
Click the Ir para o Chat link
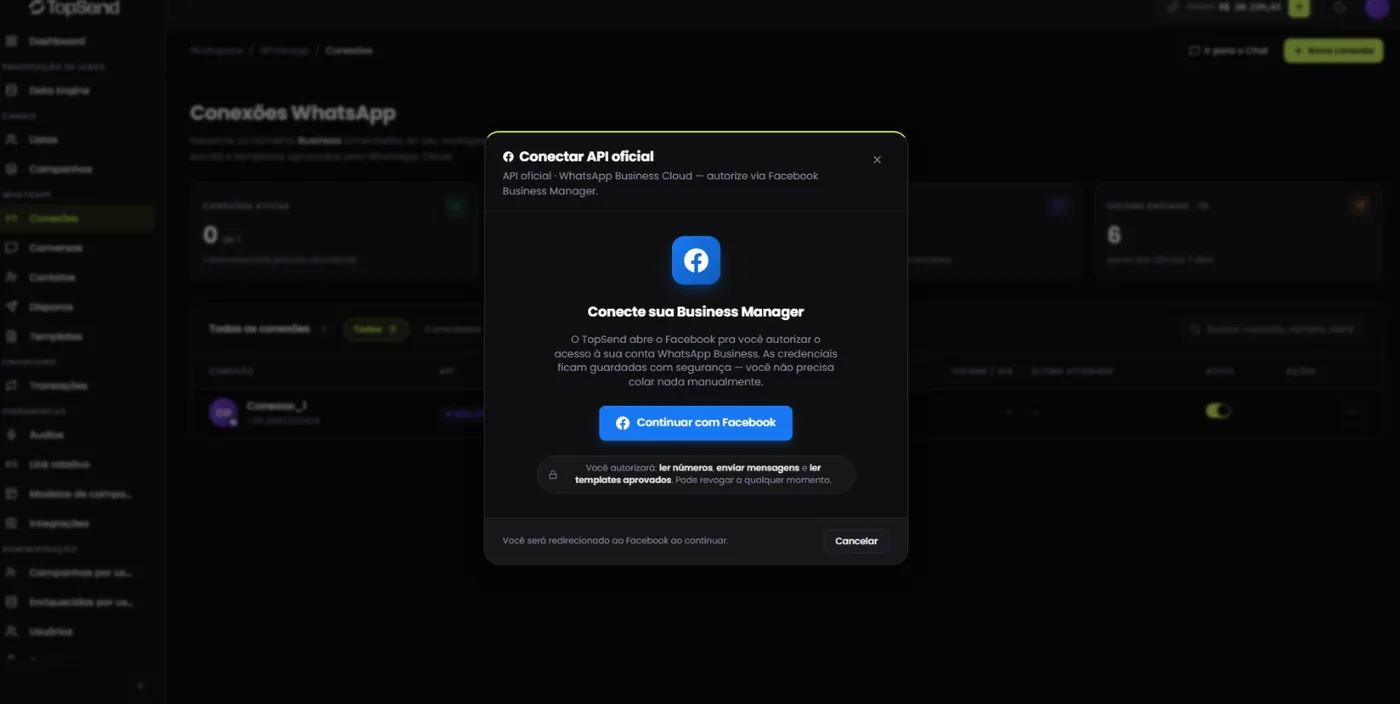(x=1228, y=51)
